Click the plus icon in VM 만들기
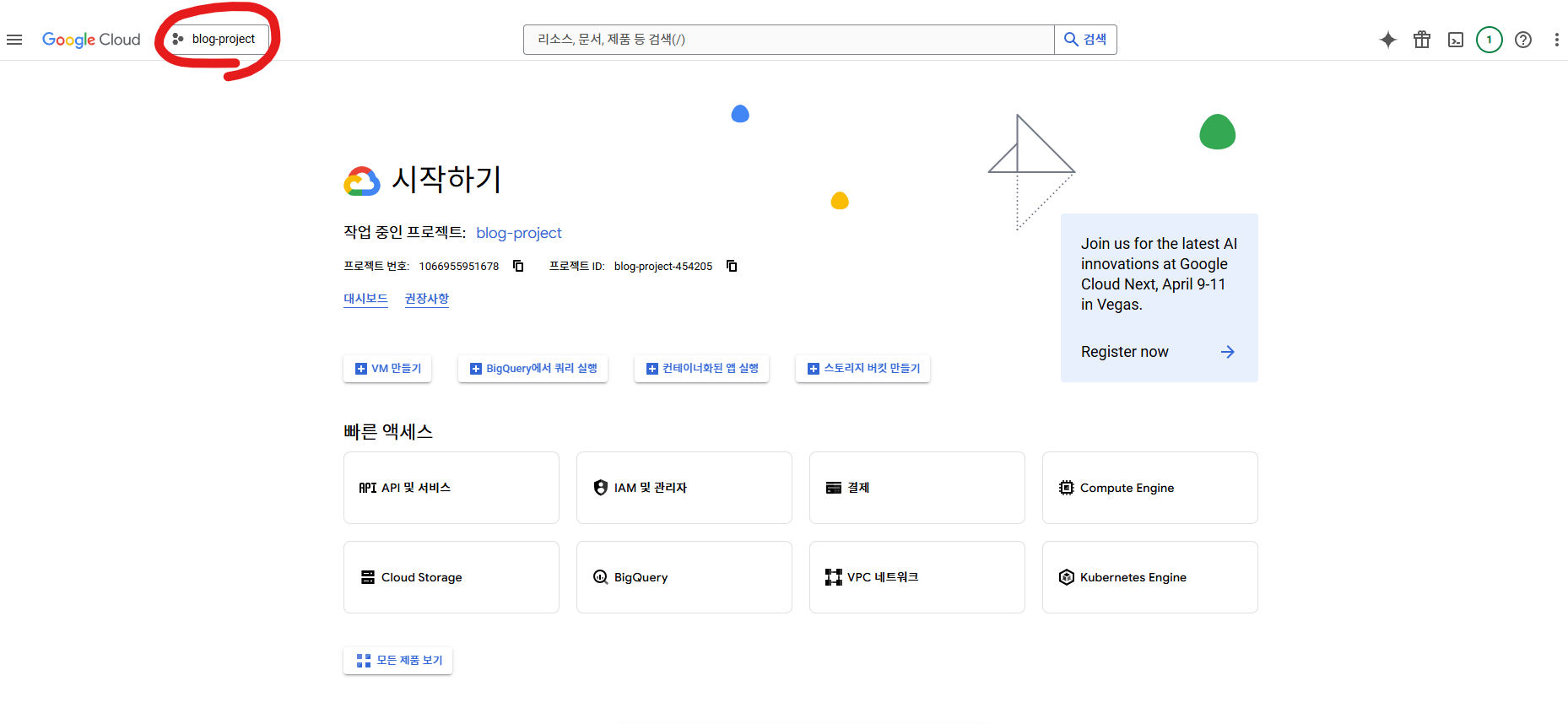Image resolution: width=1568 pixels, height=724 pixels. point(361,369)
